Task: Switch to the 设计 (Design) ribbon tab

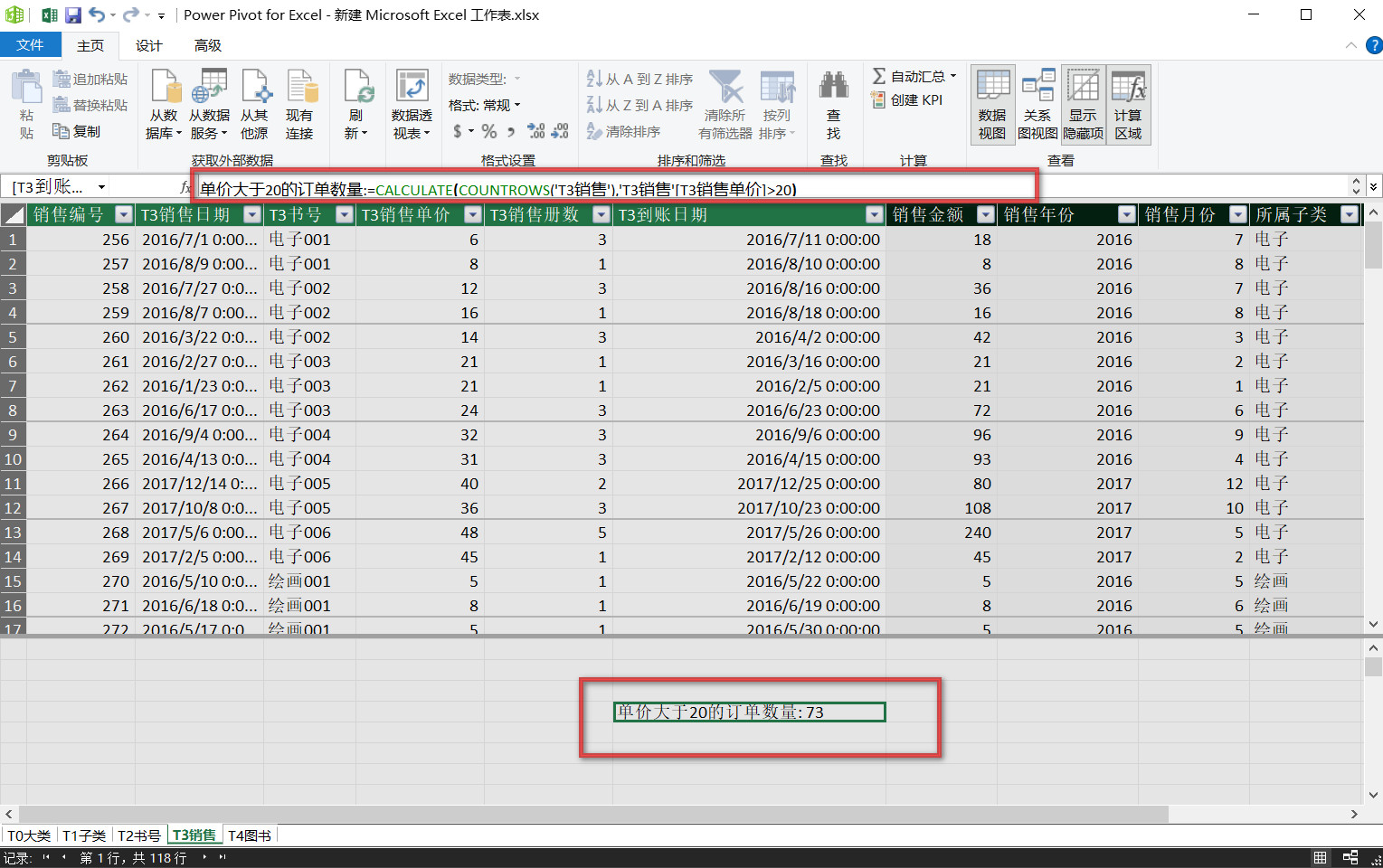Action: pyautogui.click(x=149, y=45)
